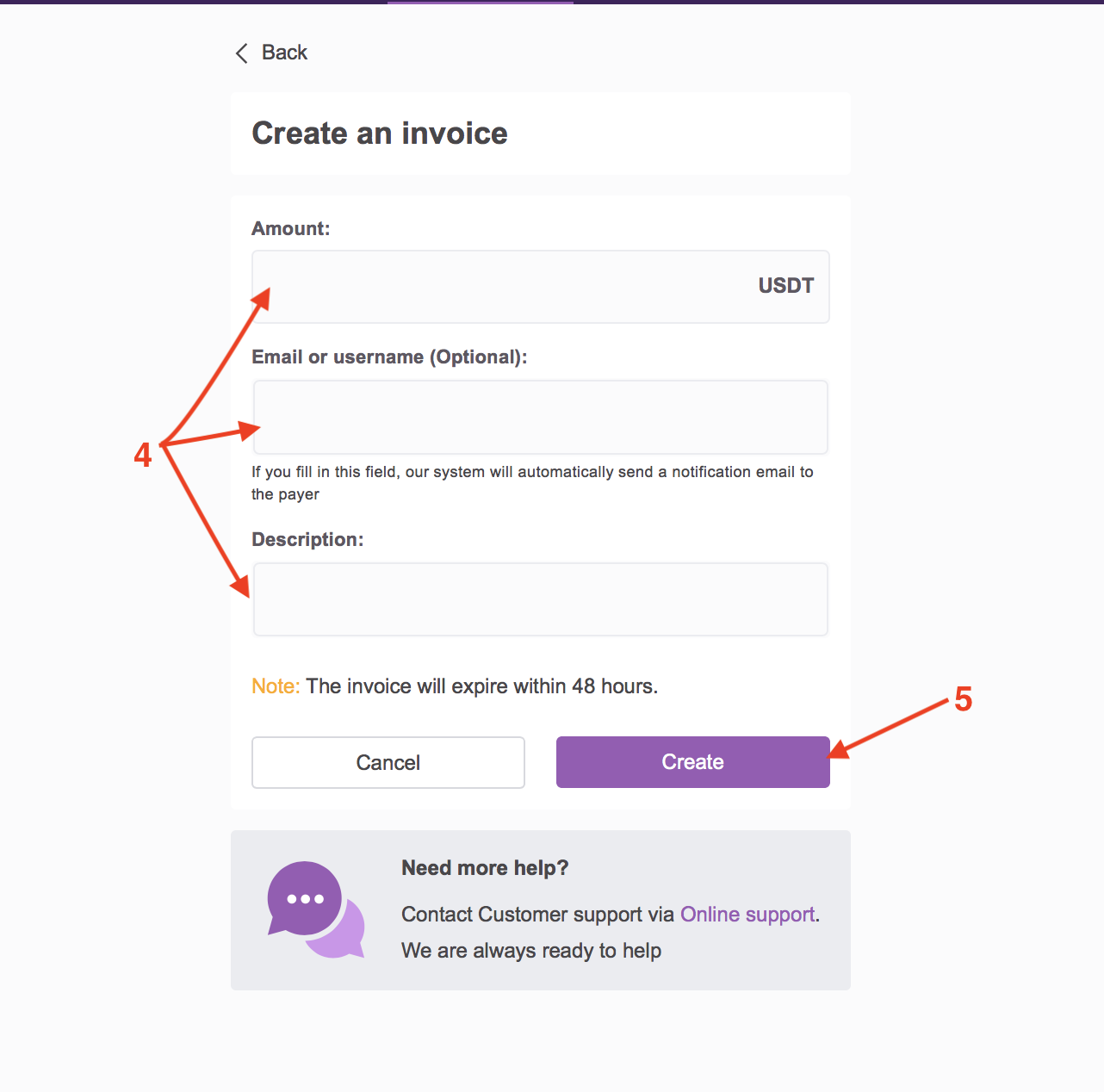This screenshot has width=1104, height=1092.
Task: Click the 'Email or username (Optional):' label
Action: pyautogui.click(x=389, y=357)
